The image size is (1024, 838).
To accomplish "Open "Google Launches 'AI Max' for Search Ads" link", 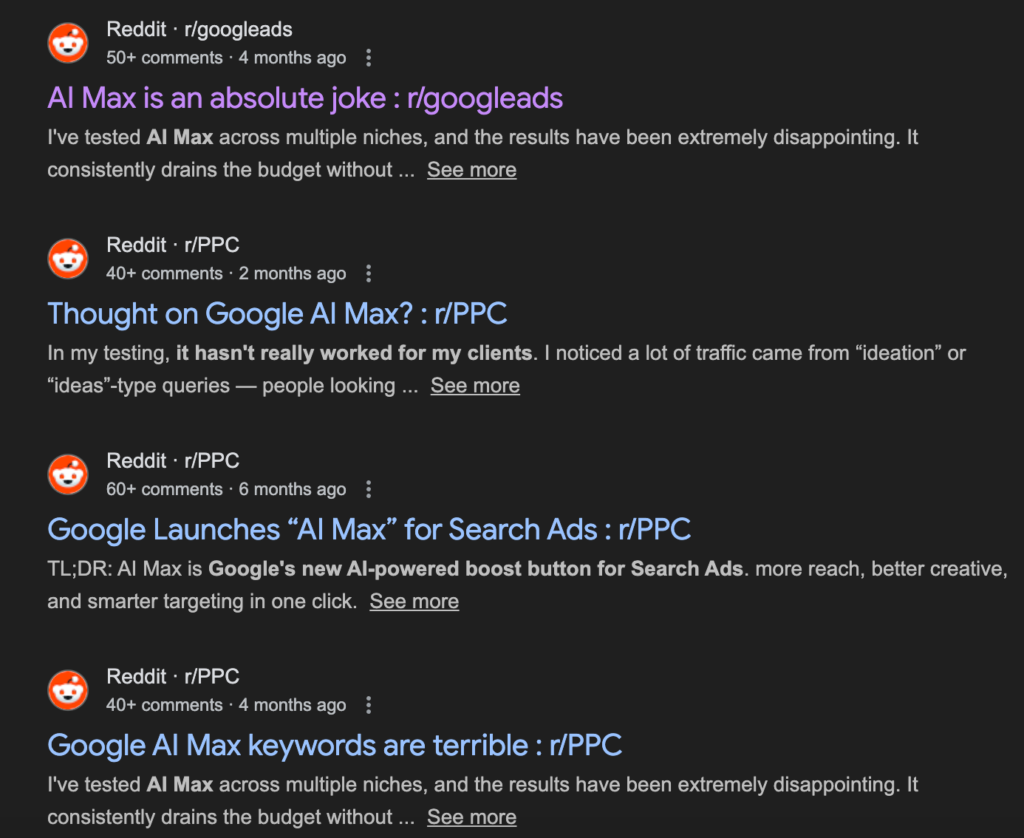I will pos(369,530).
